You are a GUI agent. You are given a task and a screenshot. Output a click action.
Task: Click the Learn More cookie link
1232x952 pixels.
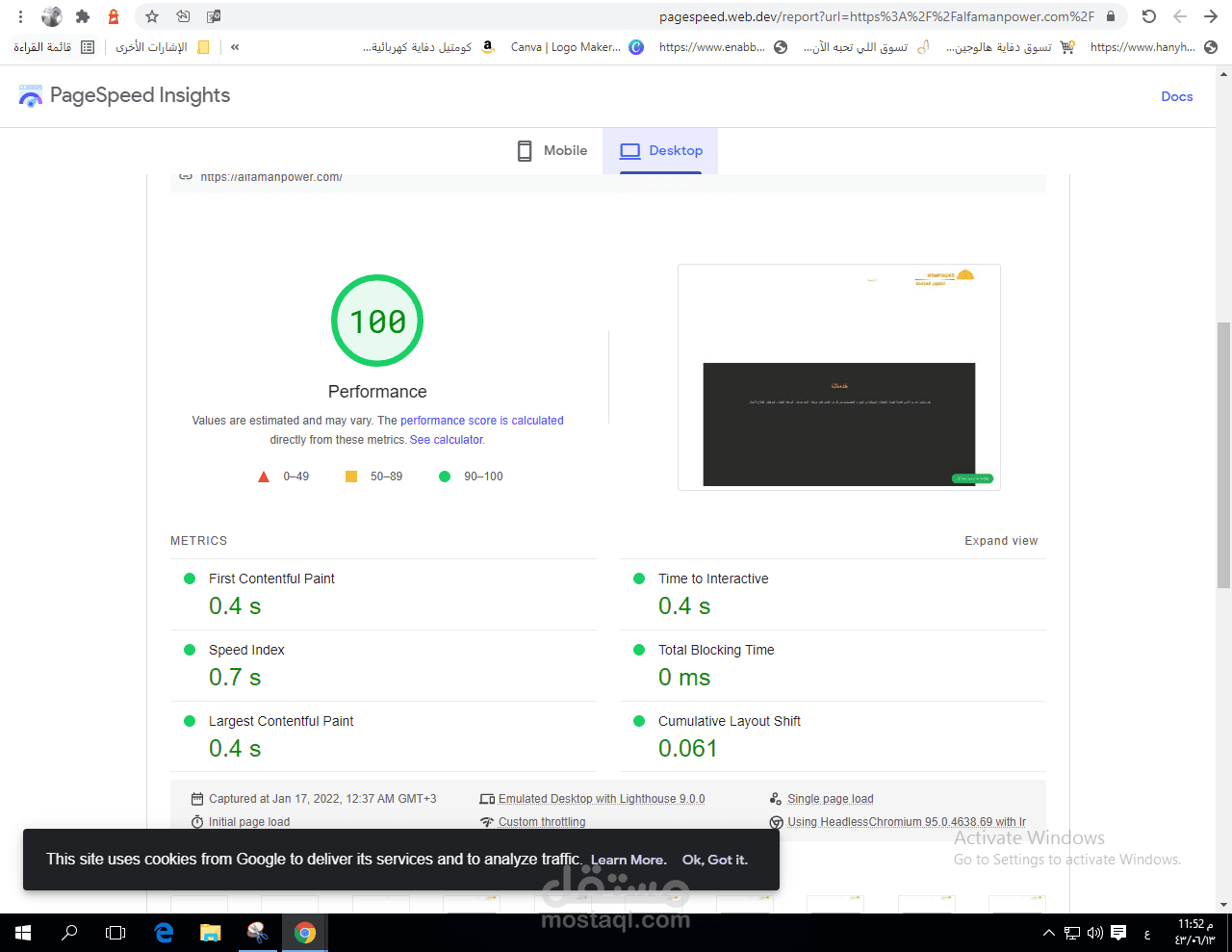pyautogui.click(x=628, y=859)
